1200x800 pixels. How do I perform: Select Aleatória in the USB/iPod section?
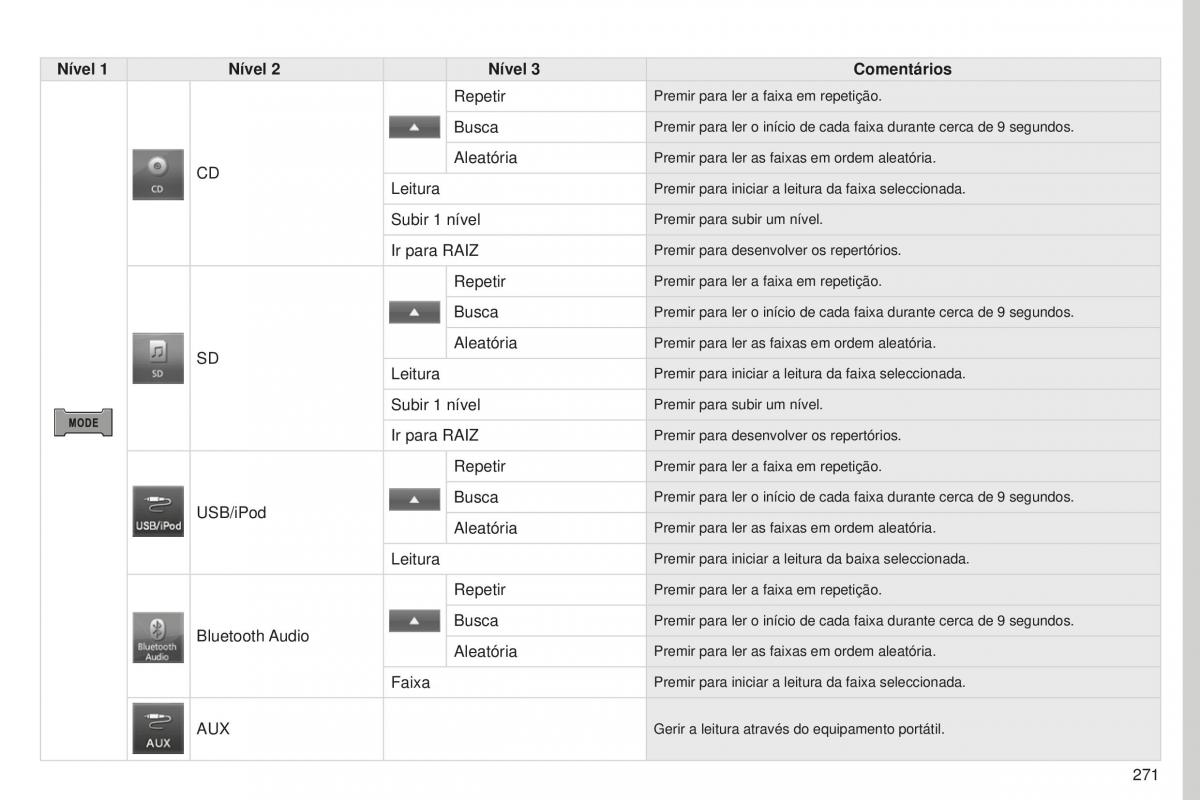pyautogui.click(x=485, y=528)
